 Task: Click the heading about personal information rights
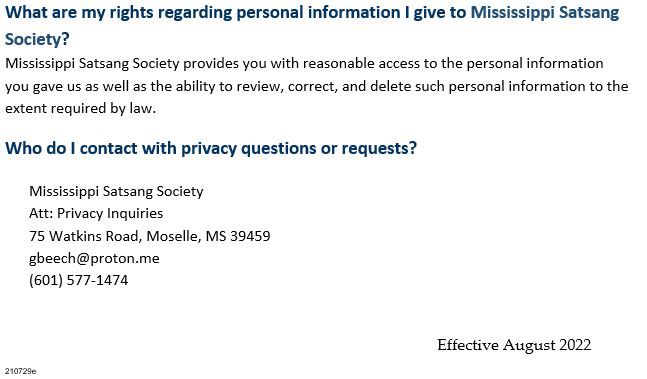tap(312, 26)
